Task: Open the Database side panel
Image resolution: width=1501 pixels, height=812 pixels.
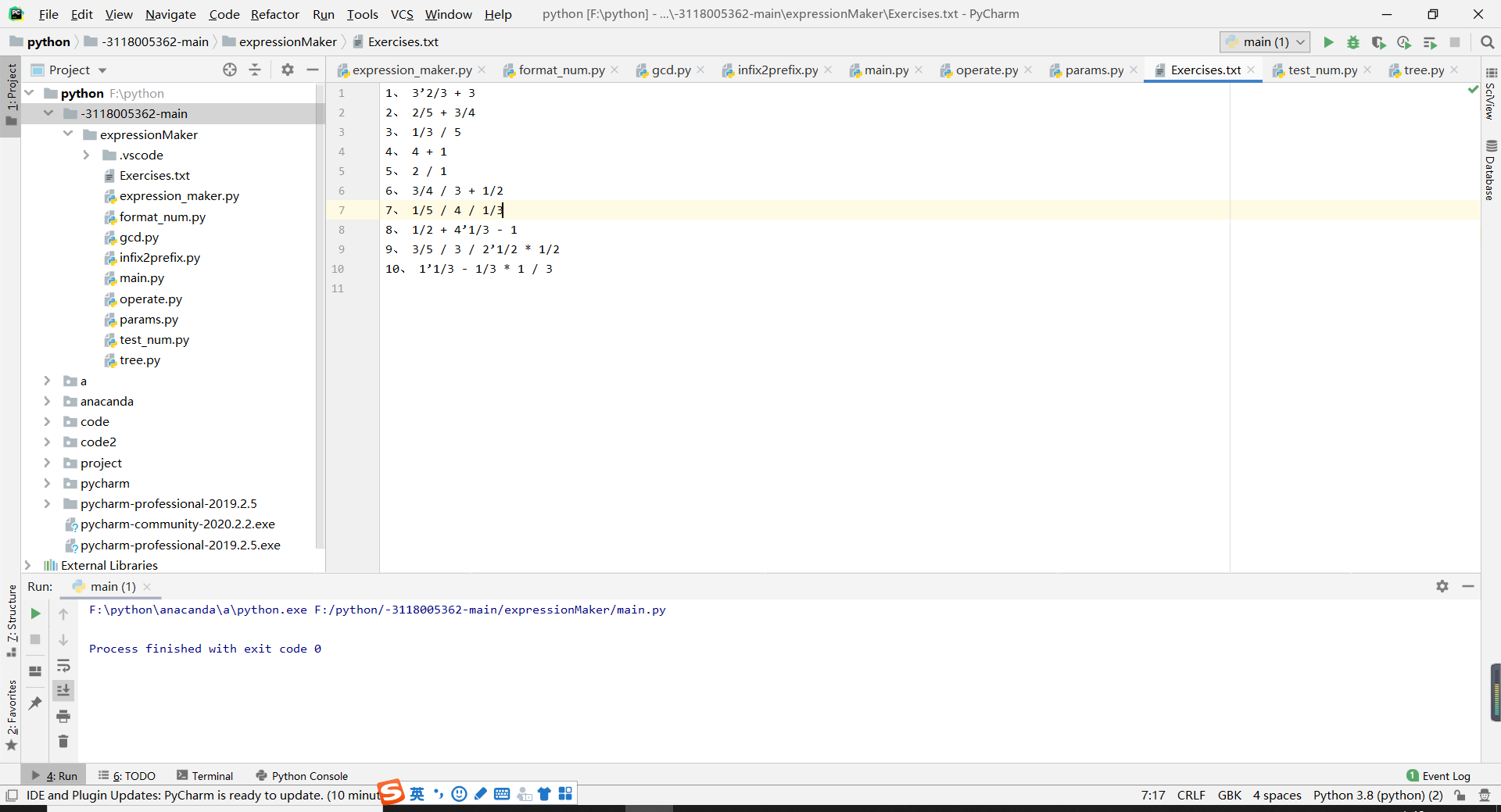Action: [1491, 171]
